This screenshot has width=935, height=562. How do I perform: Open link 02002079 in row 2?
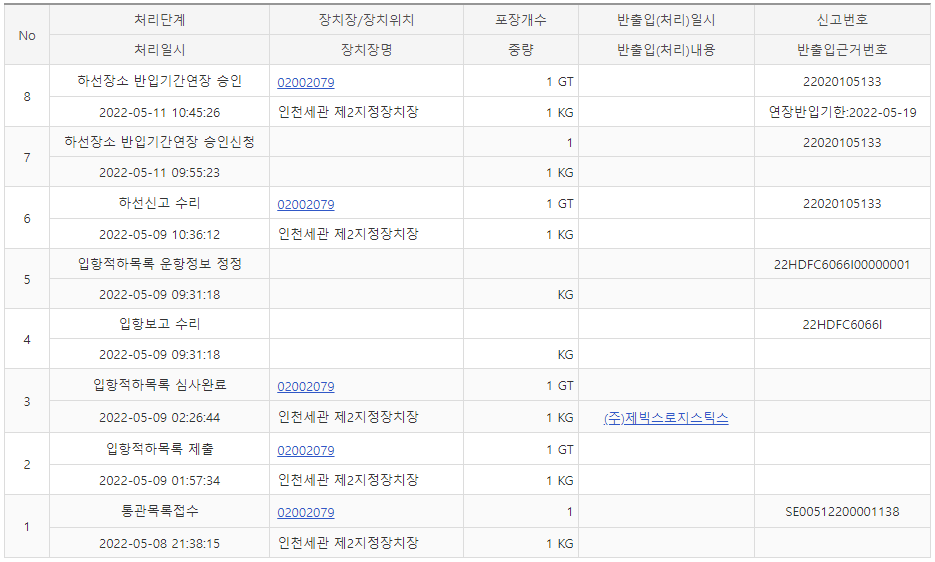point(305,450)
